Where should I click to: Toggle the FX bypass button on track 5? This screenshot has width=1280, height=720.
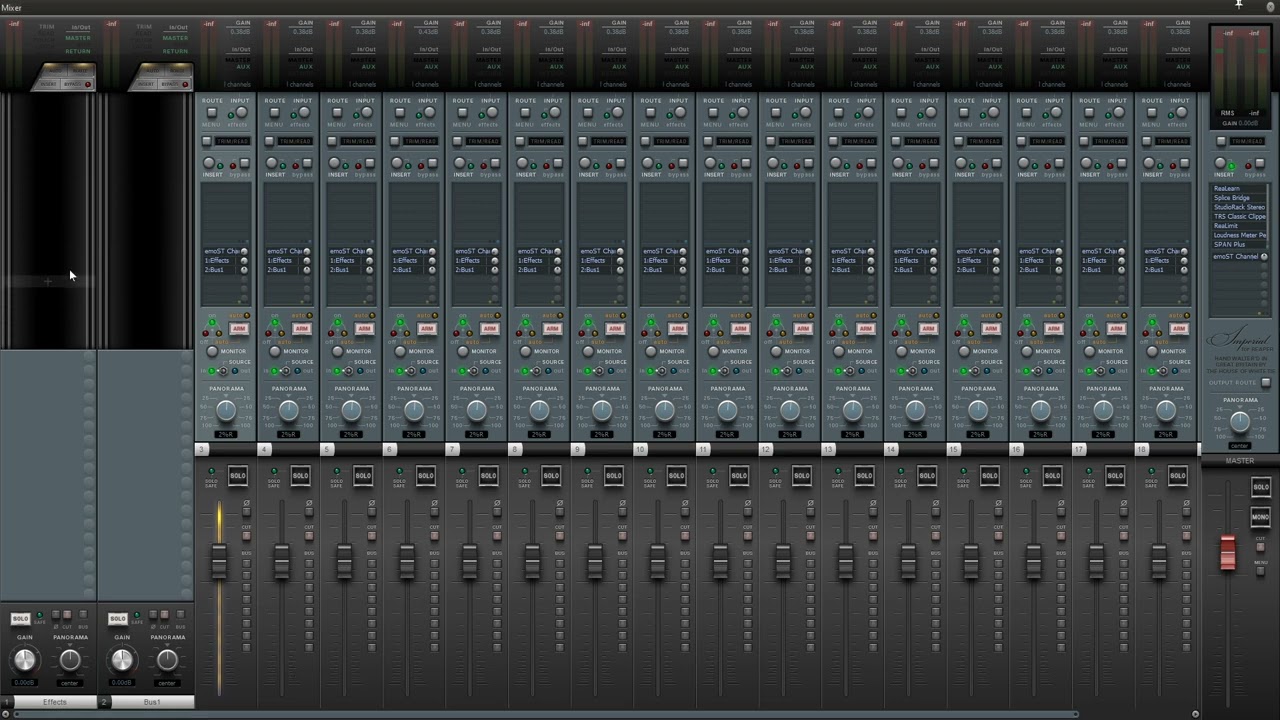tap(369, 163)
